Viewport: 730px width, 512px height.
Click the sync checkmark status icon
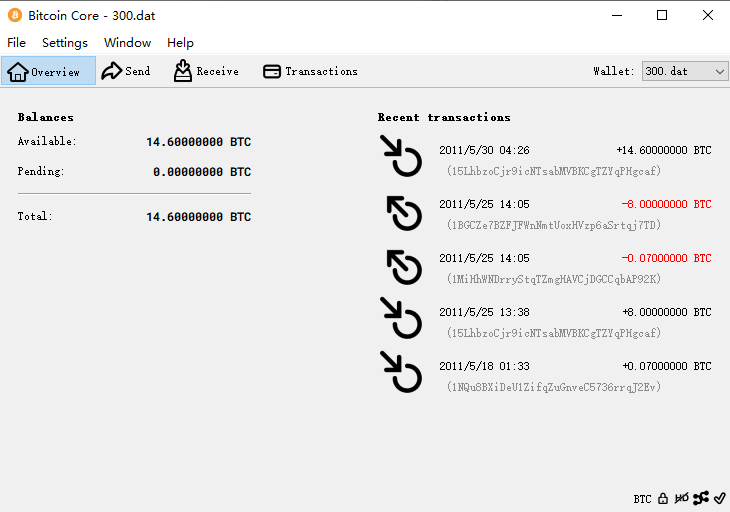[x=719, y=498]
